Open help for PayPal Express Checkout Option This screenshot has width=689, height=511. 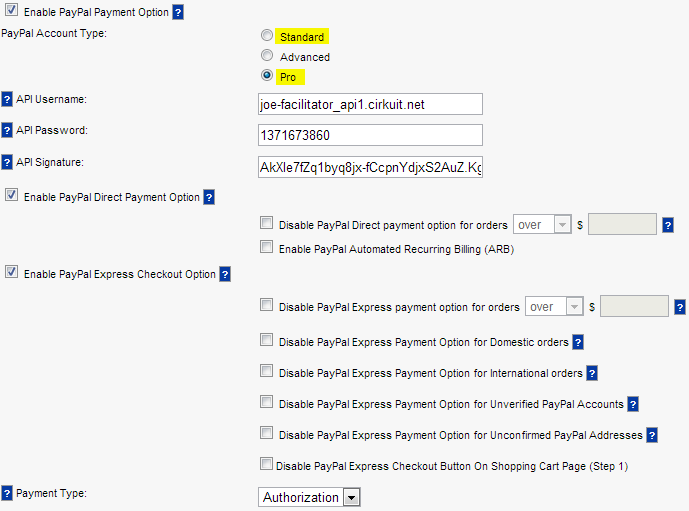point(225,274)
